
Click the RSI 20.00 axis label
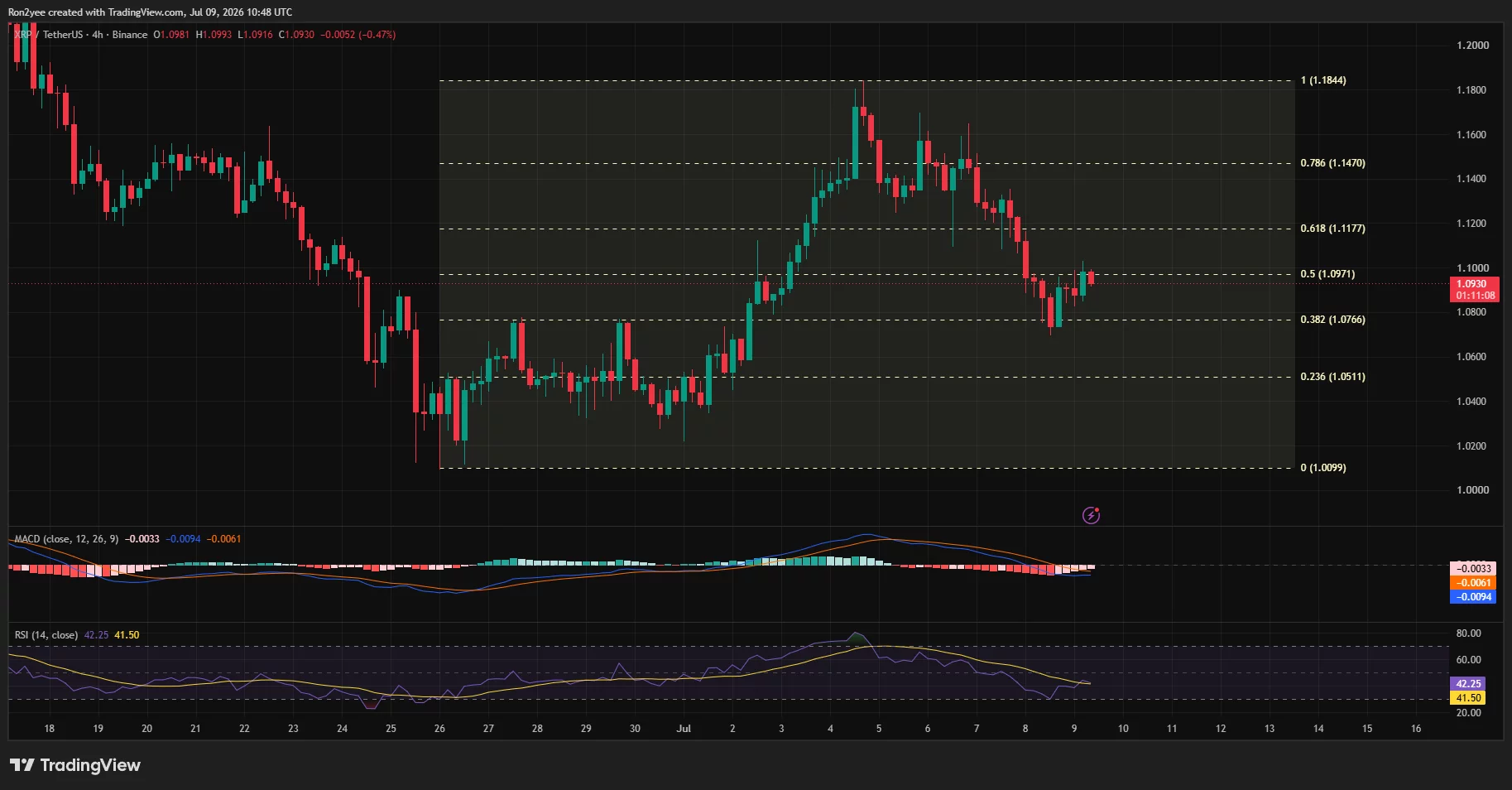click(1469, 713)
